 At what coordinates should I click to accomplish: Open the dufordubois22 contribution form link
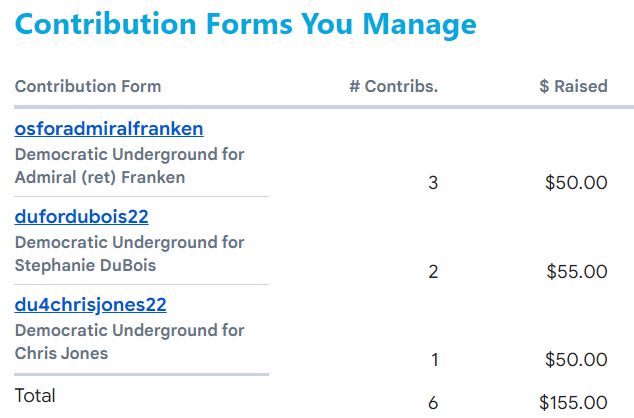click(x=81, y=217)
